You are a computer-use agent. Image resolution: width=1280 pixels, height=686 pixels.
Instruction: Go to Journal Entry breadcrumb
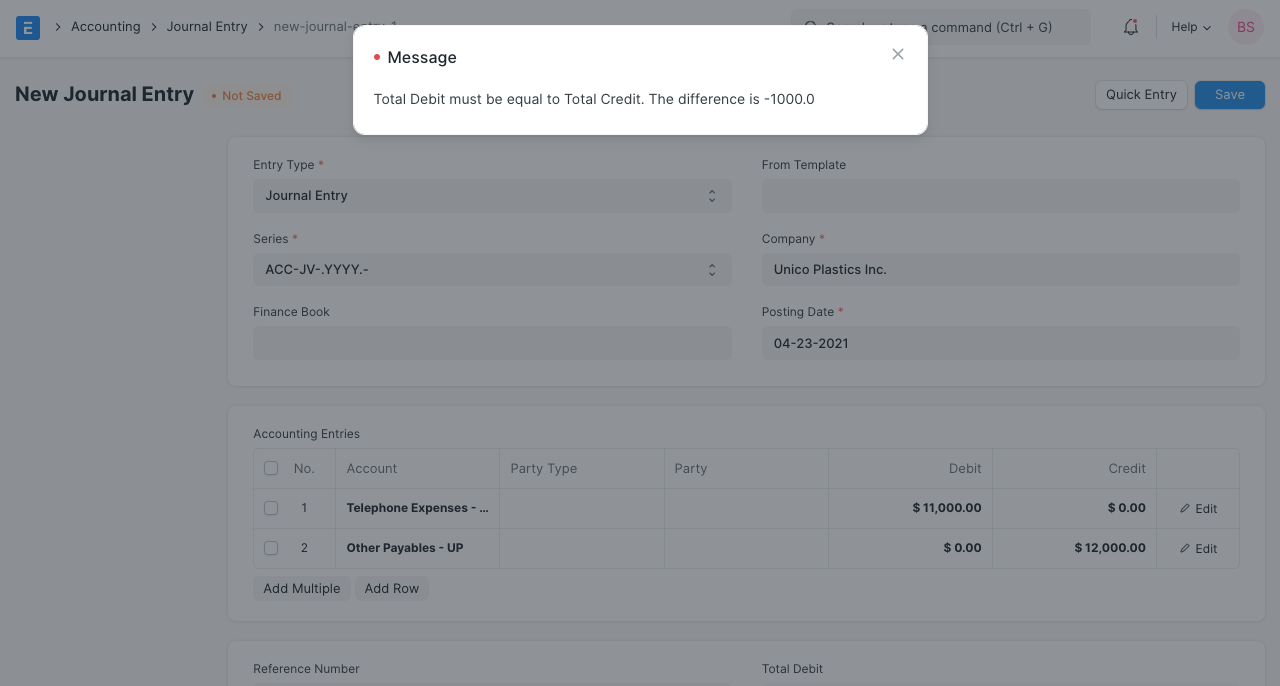(x=207, y=27)
